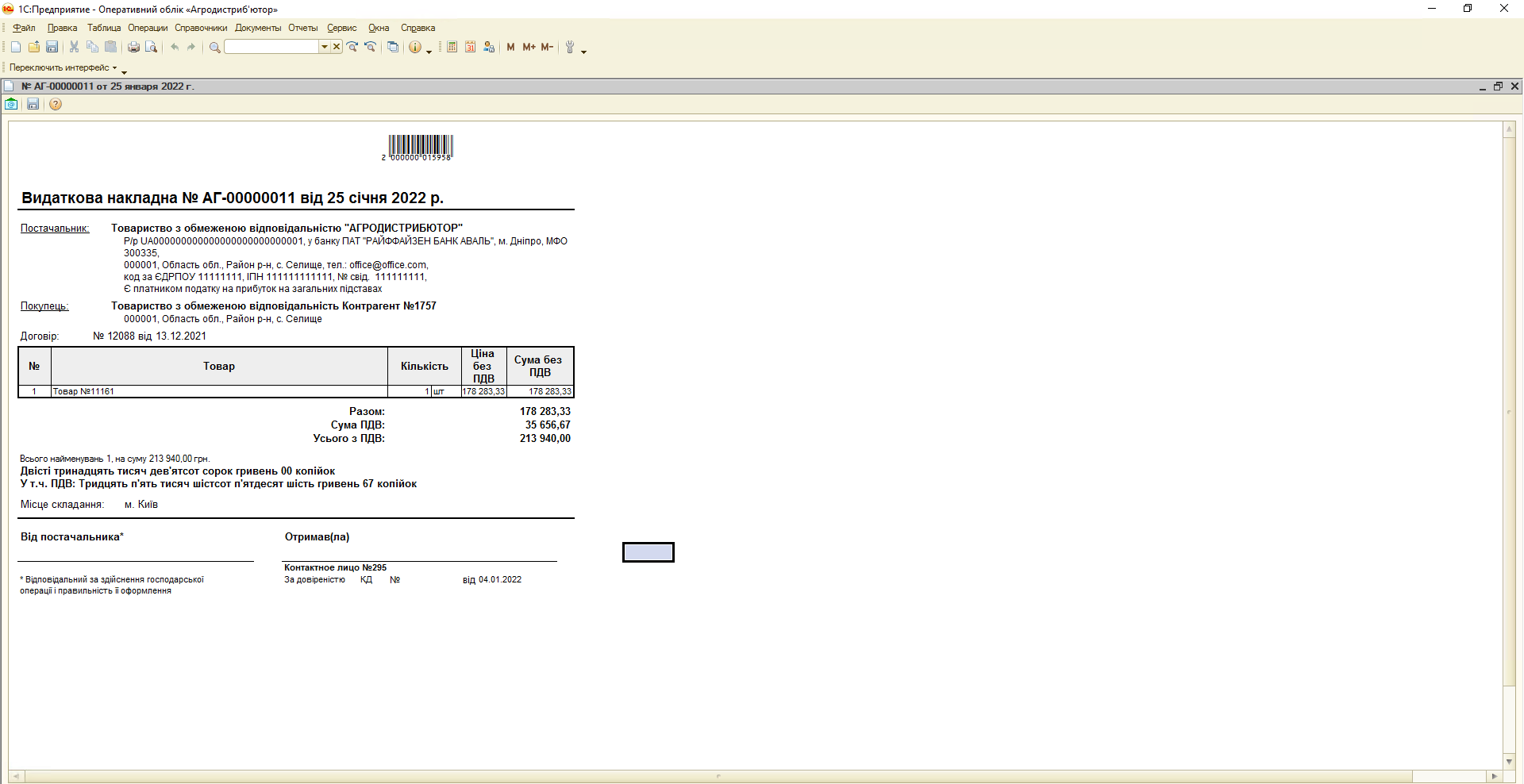Image resolution: width=1524 pixels, height=784 pixels.
Task: Click the Cut scissors icon
Action: 74,48
